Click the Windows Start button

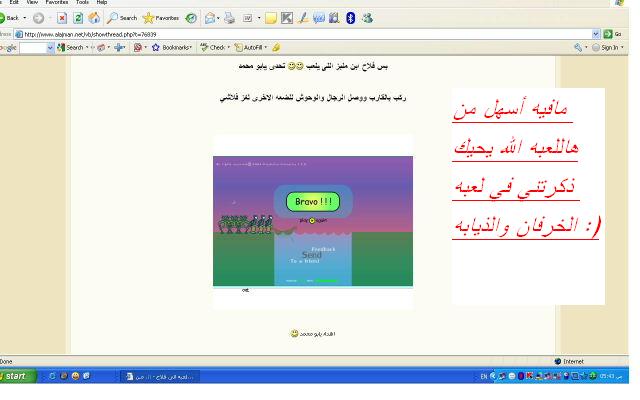tap(15, 376)
